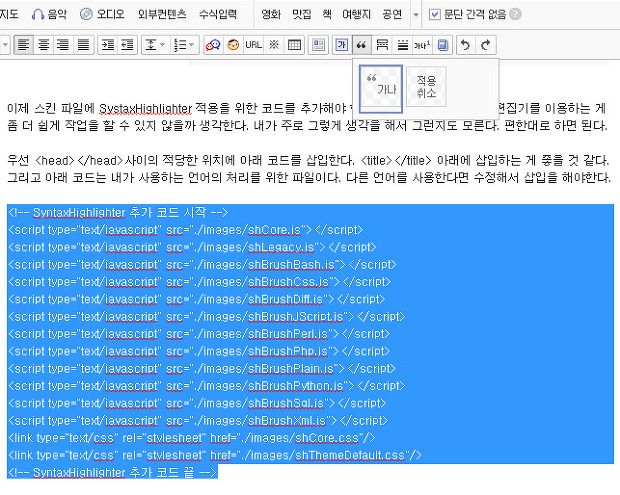Click the shCore.css link line

[x=191, y=438]
